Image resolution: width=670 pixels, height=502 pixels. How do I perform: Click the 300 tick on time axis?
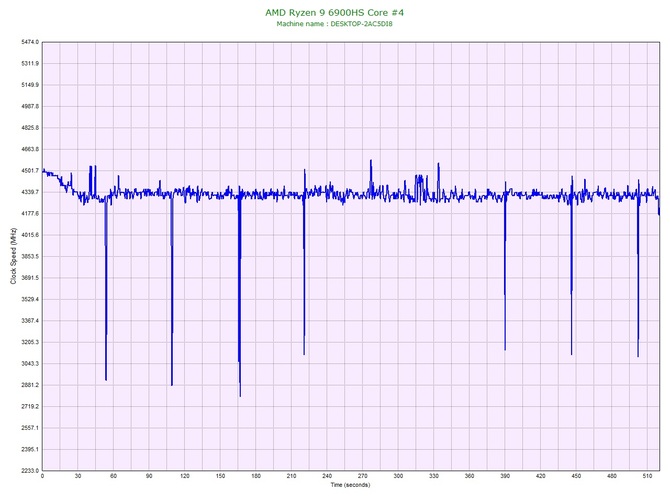point(398,476)
